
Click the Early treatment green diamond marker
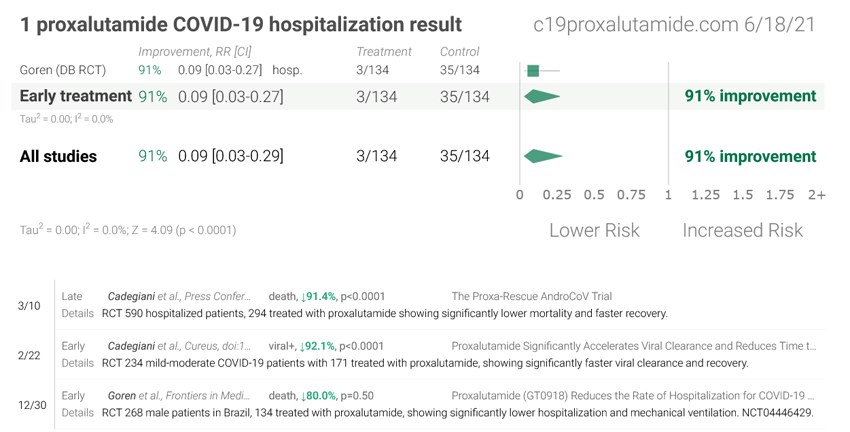[x=541, y=96]
